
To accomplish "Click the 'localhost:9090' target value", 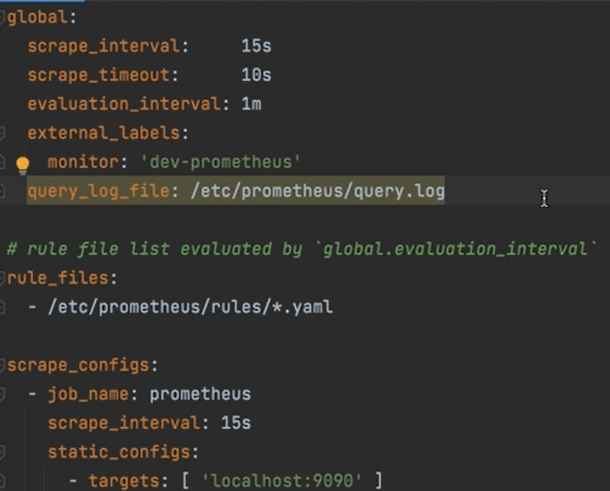I will click(282, 481).
